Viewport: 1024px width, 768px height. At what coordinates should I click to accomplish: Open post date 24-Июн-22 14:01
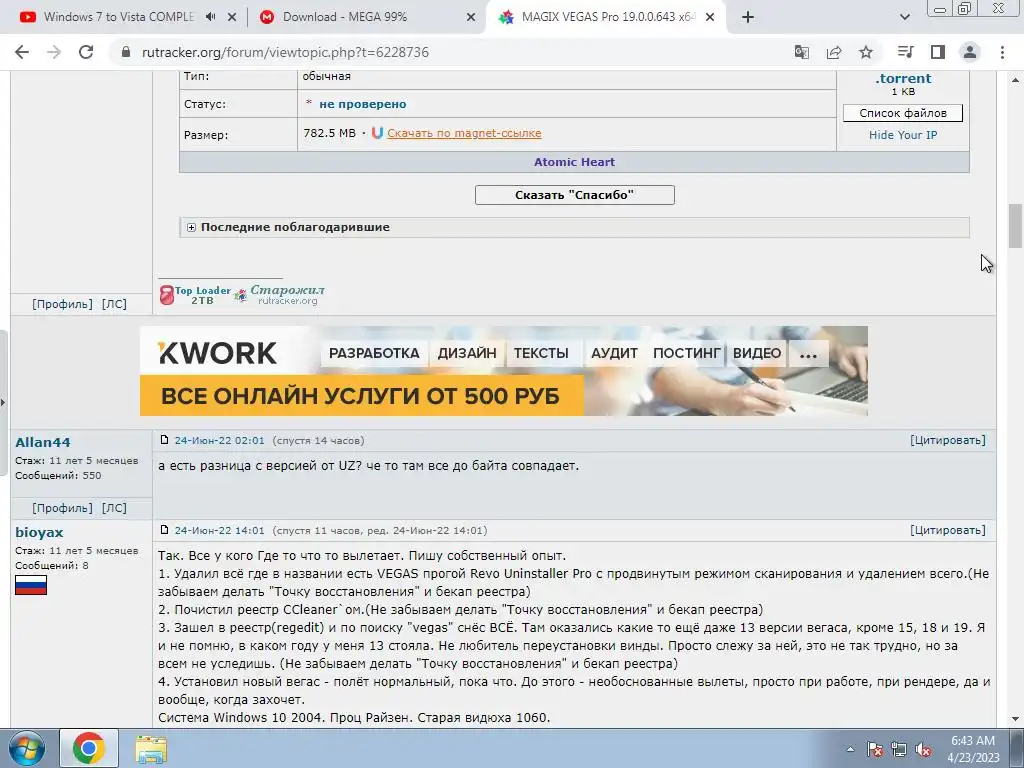[219, 531]
